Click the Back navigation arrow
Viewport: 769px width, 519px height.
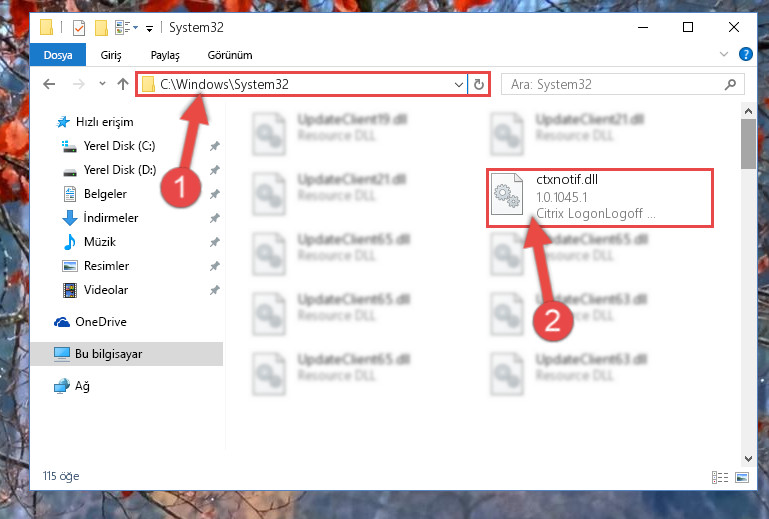[49, 84]
